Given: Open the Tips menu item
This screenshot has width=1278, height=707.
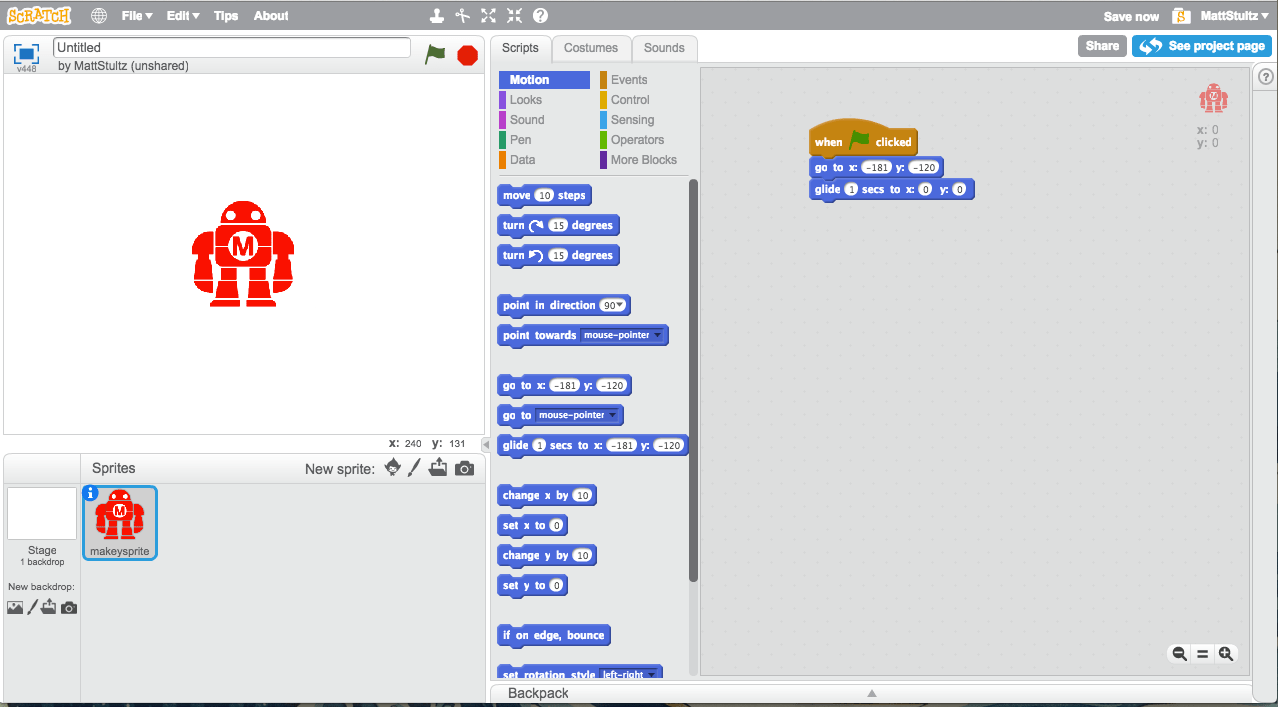Looking at the screenshot, I should [226, 16].
